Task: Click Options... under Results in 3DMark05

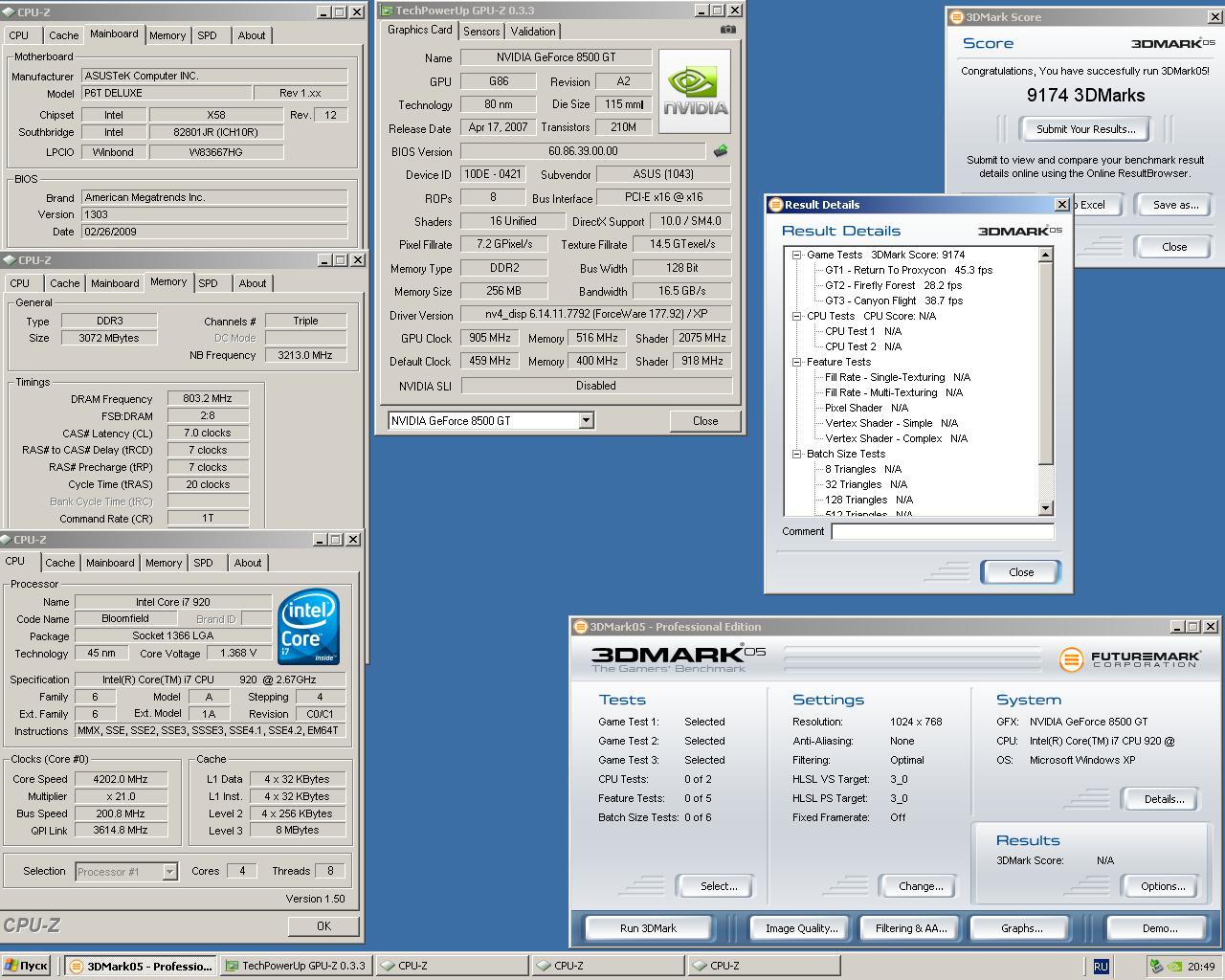Action: click(1163, 886)
